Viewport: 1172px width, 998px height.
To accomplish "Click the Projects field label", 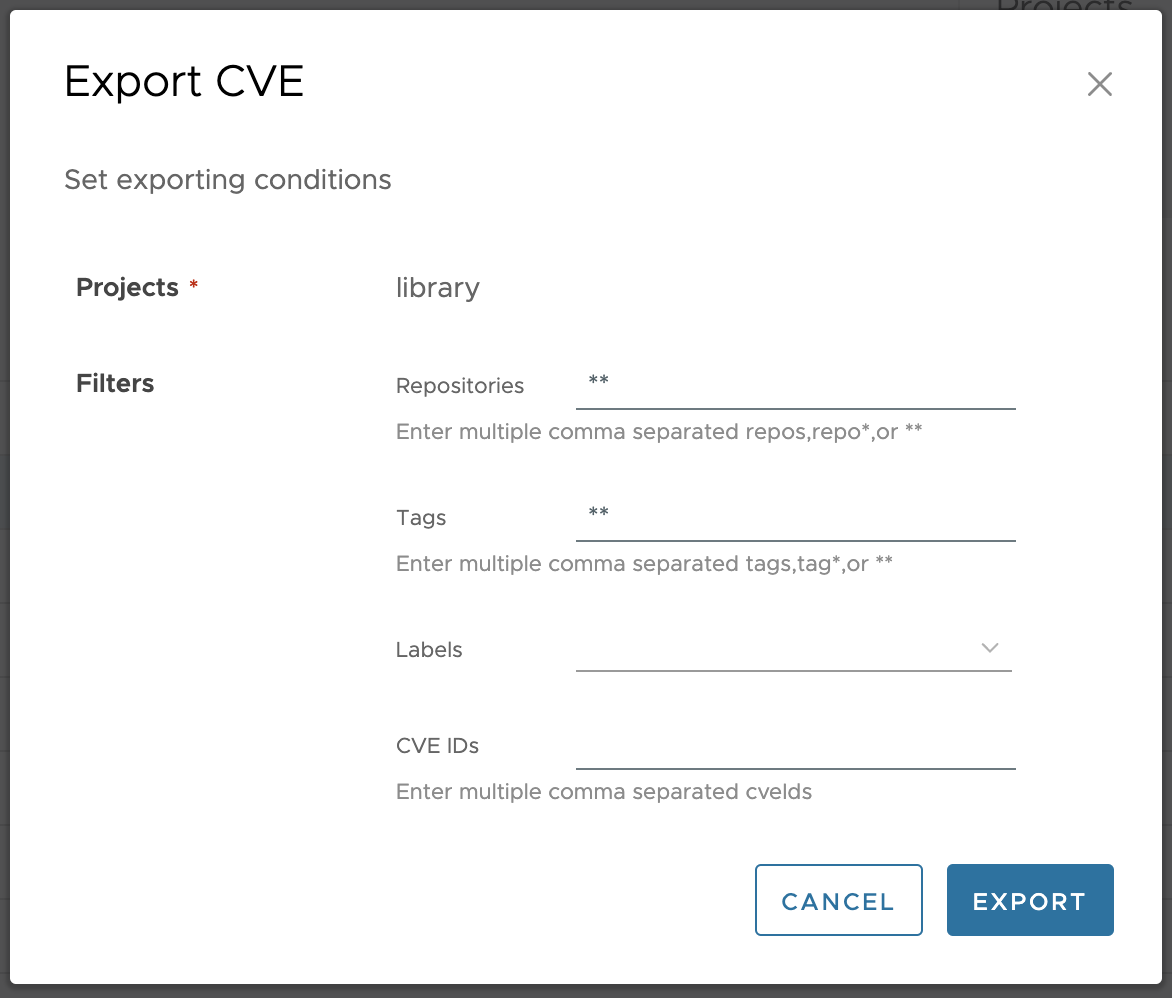I will (129, 287).
